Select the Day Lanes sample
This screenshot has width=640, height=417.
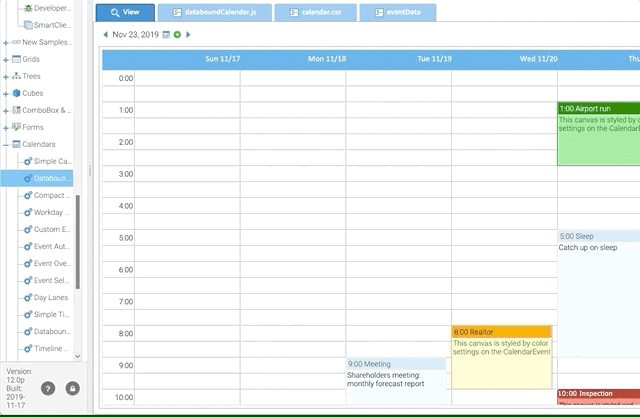click(x=51, y=297)
